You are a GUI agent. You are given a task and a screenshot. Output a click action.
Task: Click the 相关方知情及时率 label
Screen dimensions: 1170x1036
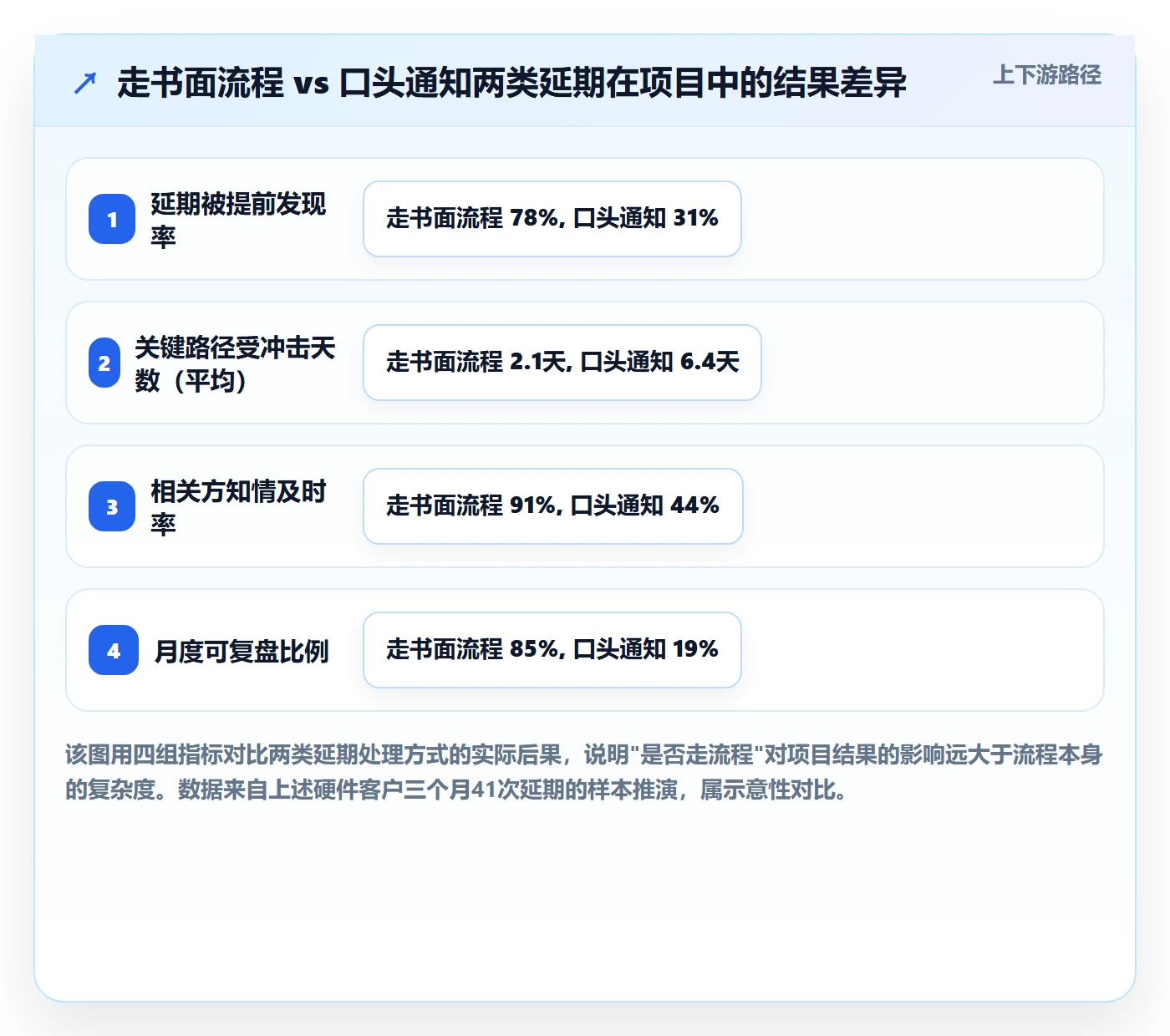238,507
